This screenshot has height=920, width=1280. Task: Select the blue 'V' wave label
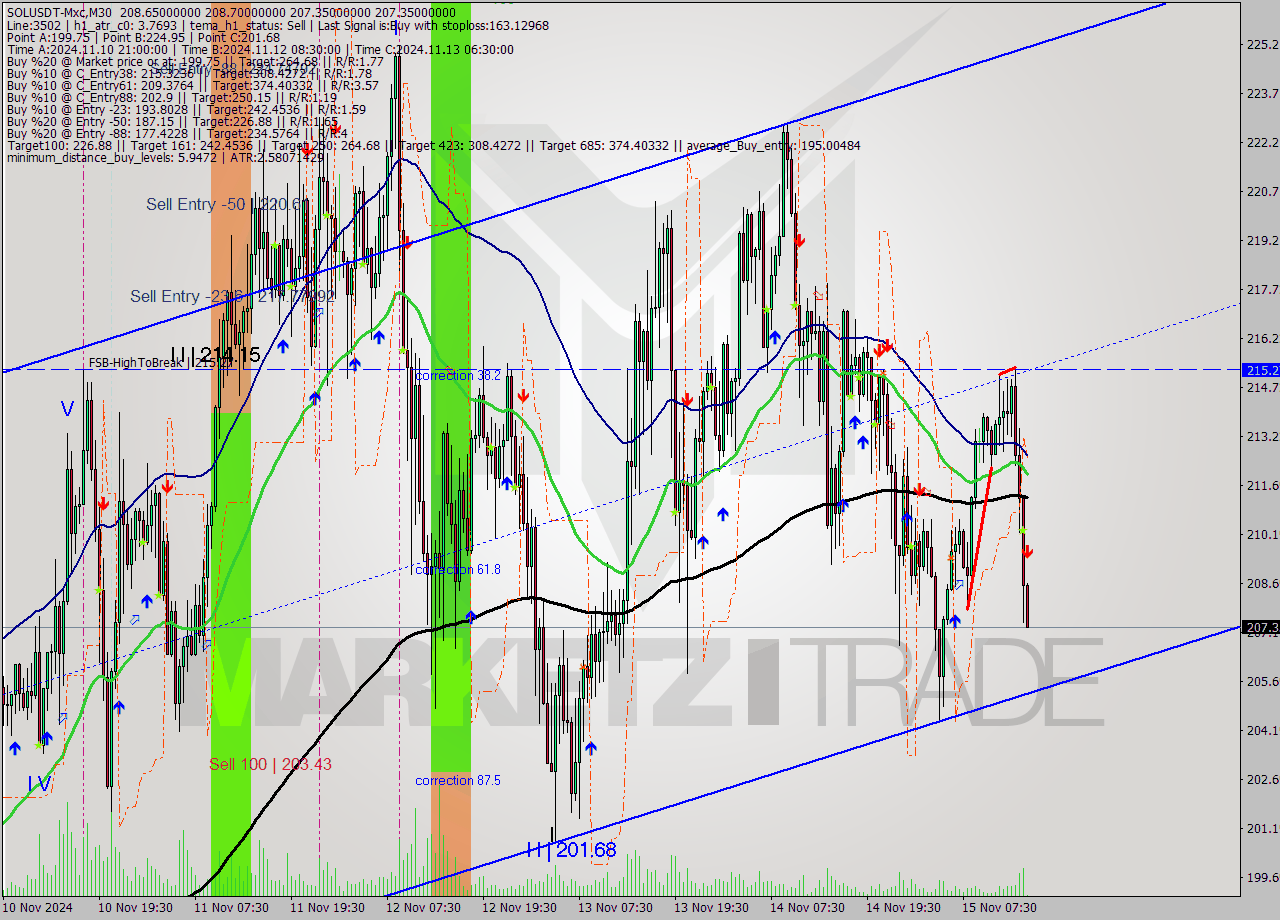67,409
